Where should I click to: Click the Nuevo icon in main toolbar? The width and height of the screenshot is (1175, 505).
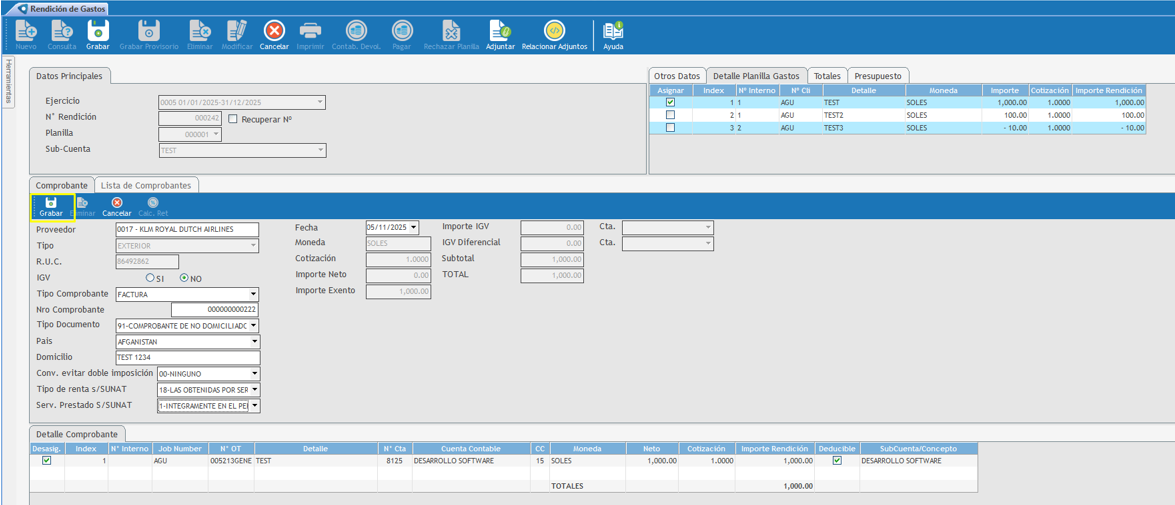coord(26,34)
